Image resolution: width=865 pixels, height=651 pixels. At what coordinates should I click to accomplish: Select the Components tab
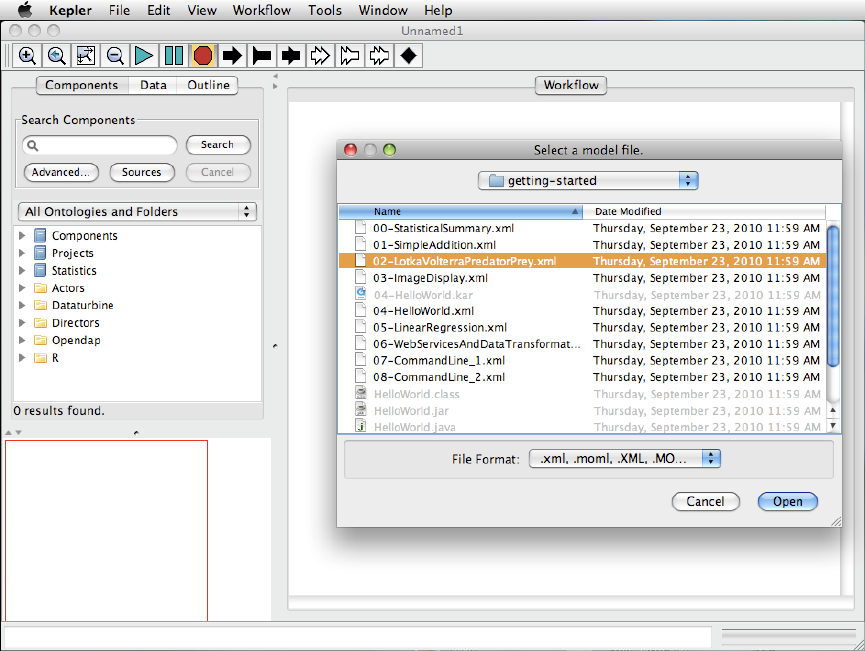(x=82, y=85)
